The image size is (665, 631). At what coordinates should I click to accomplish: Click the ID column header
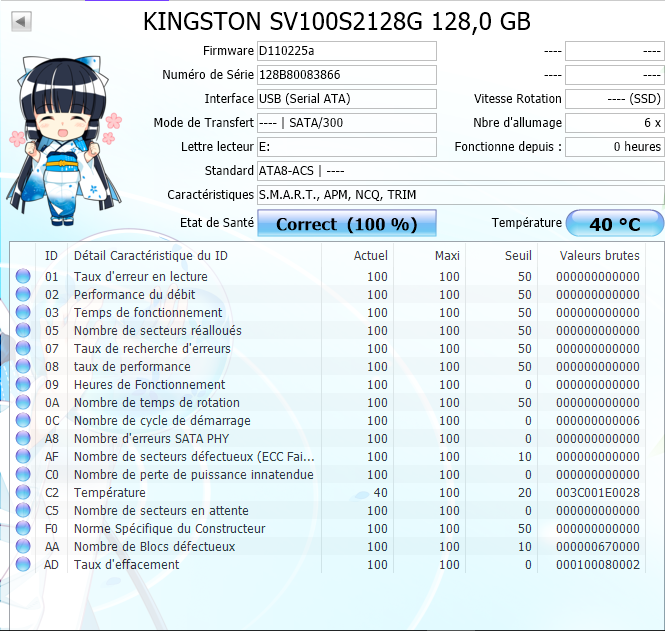coord(51,256)
